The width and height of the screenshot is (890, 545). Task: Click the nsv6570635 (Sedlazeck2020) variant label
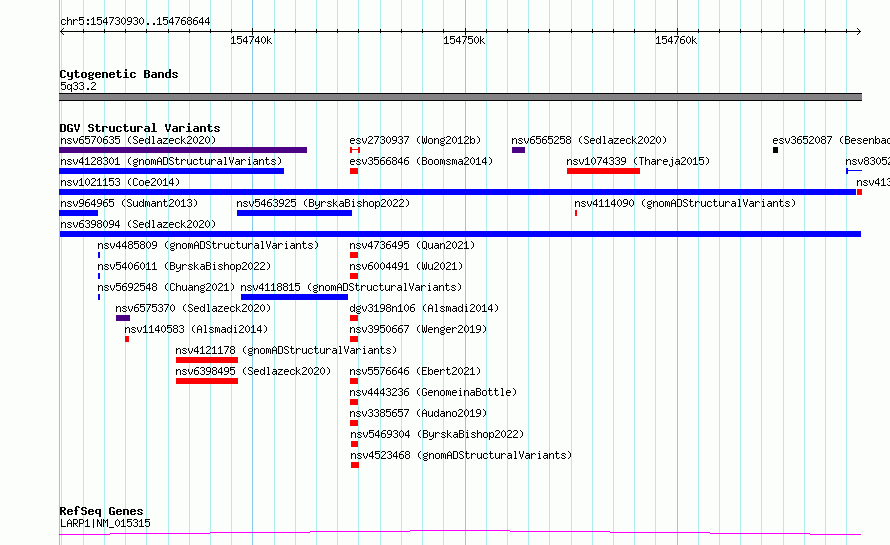[x=138, y=140]
